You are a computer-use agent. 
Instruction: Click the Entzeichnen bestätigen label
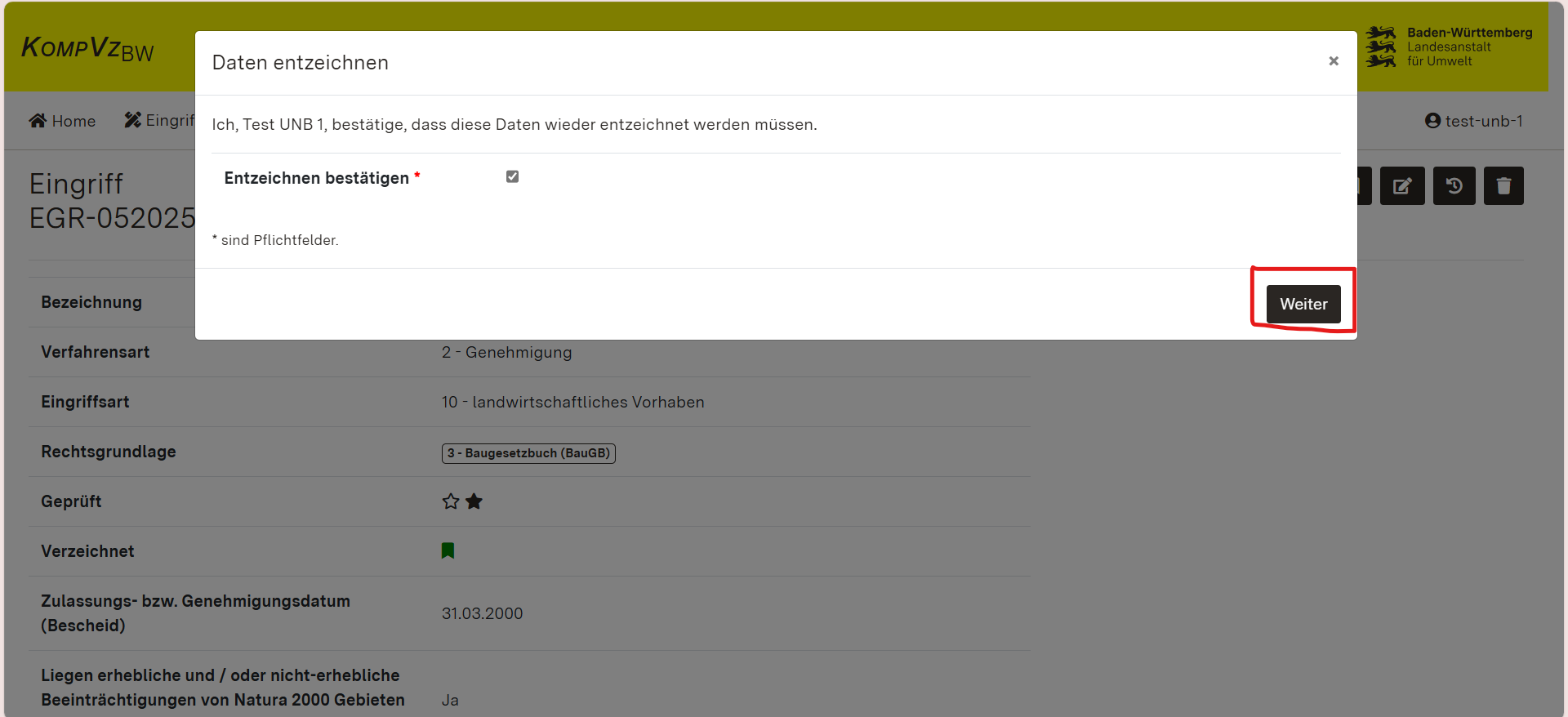coord(316,178)
